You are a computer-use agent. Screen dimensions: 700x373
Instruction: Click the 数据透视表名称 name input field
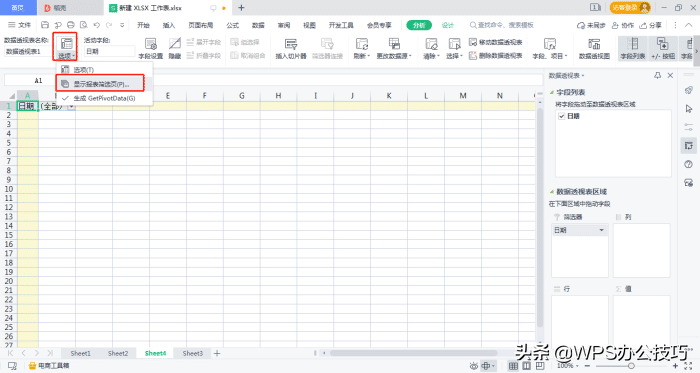(x=28, y=52)
